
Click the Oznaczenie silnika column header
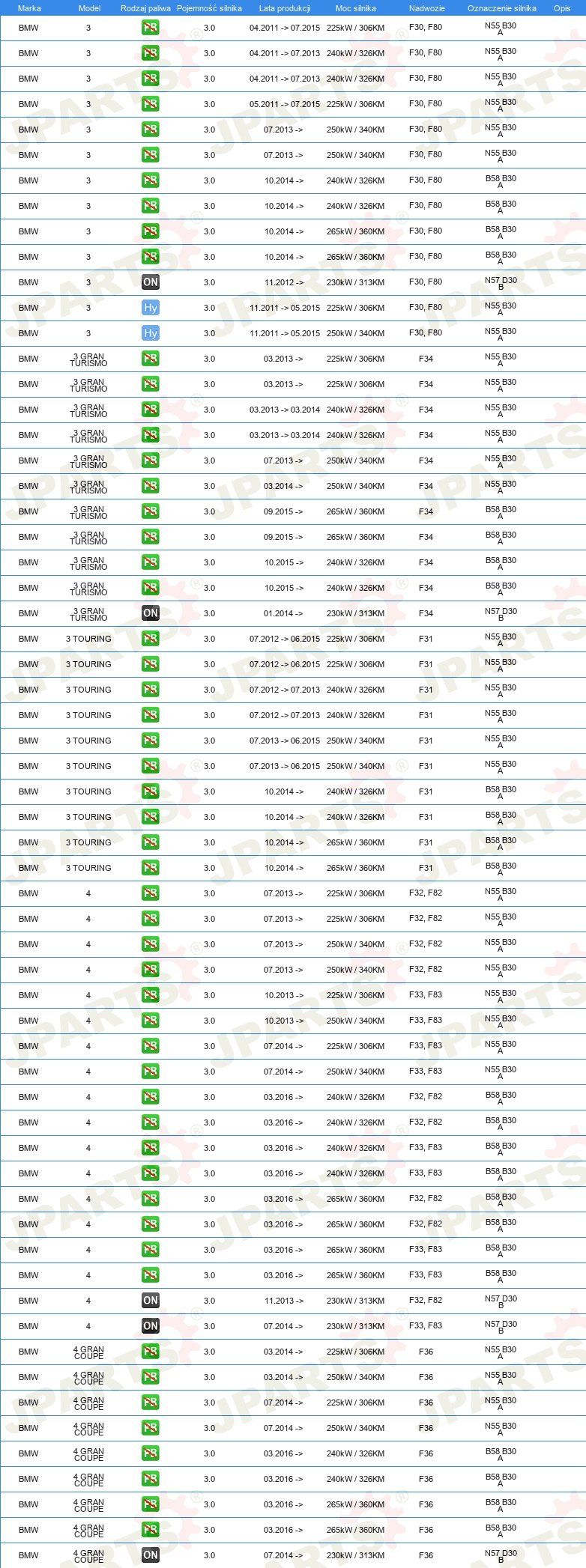point(502,8)
